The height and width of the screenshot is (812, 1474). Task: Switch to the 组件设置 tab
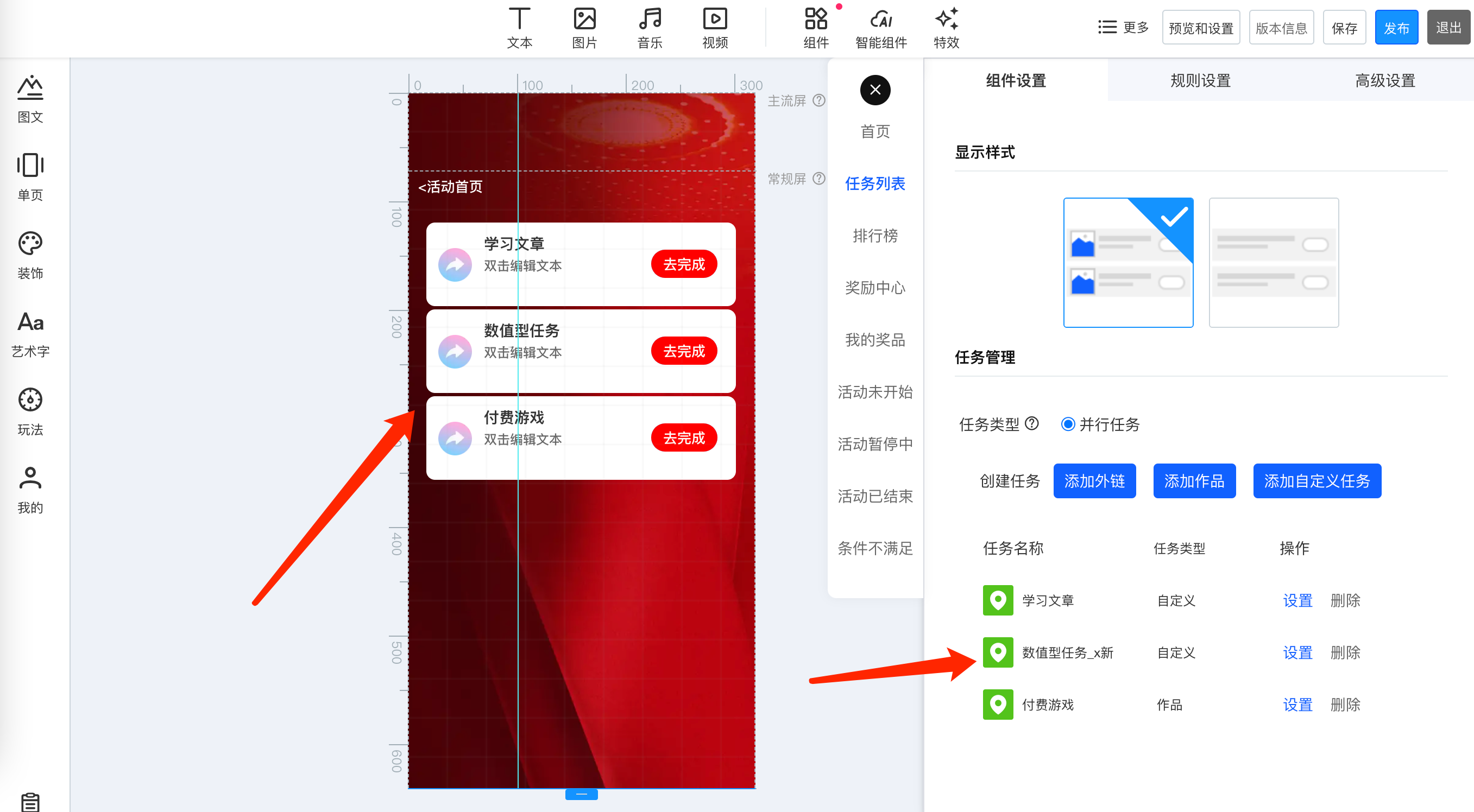tap(1015, 81)
